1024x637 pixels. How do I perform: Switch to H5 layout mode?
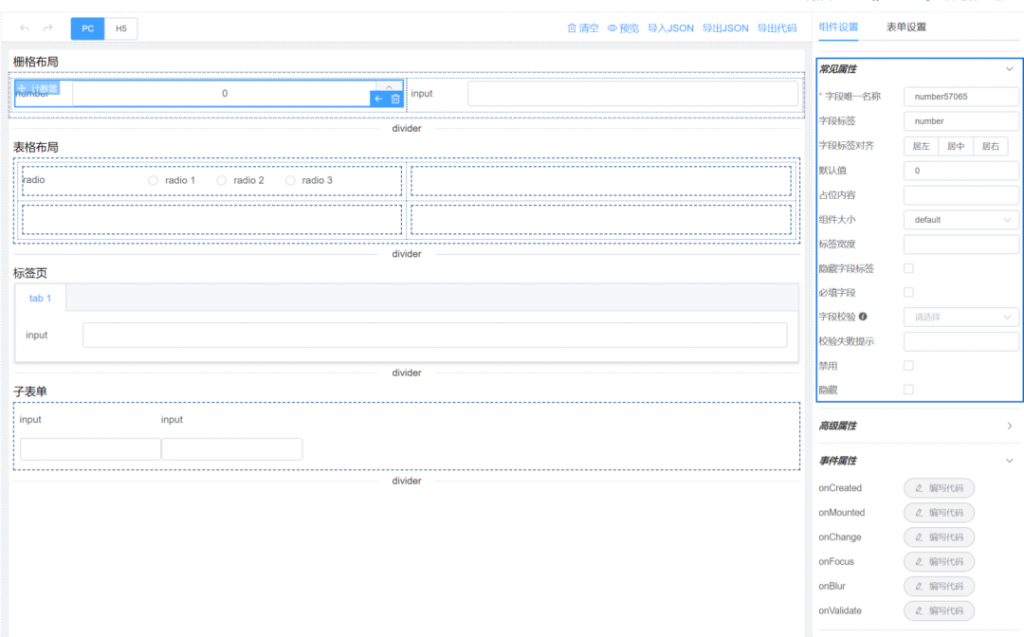(121, 28)
